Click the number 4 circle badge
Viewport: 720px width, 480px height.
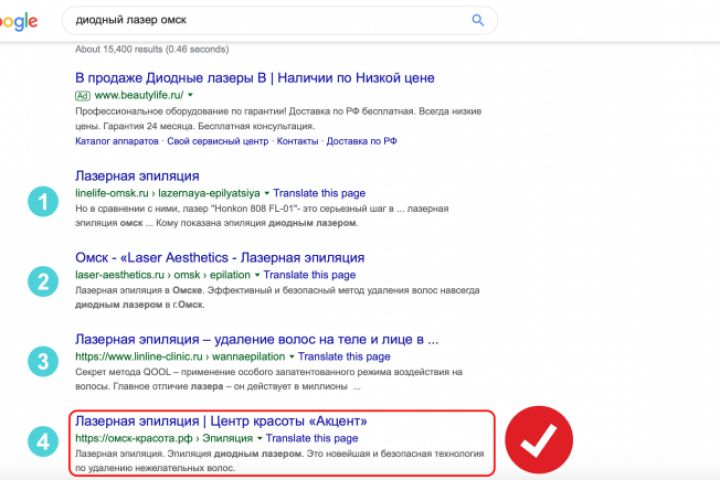[x=42, y=441]
